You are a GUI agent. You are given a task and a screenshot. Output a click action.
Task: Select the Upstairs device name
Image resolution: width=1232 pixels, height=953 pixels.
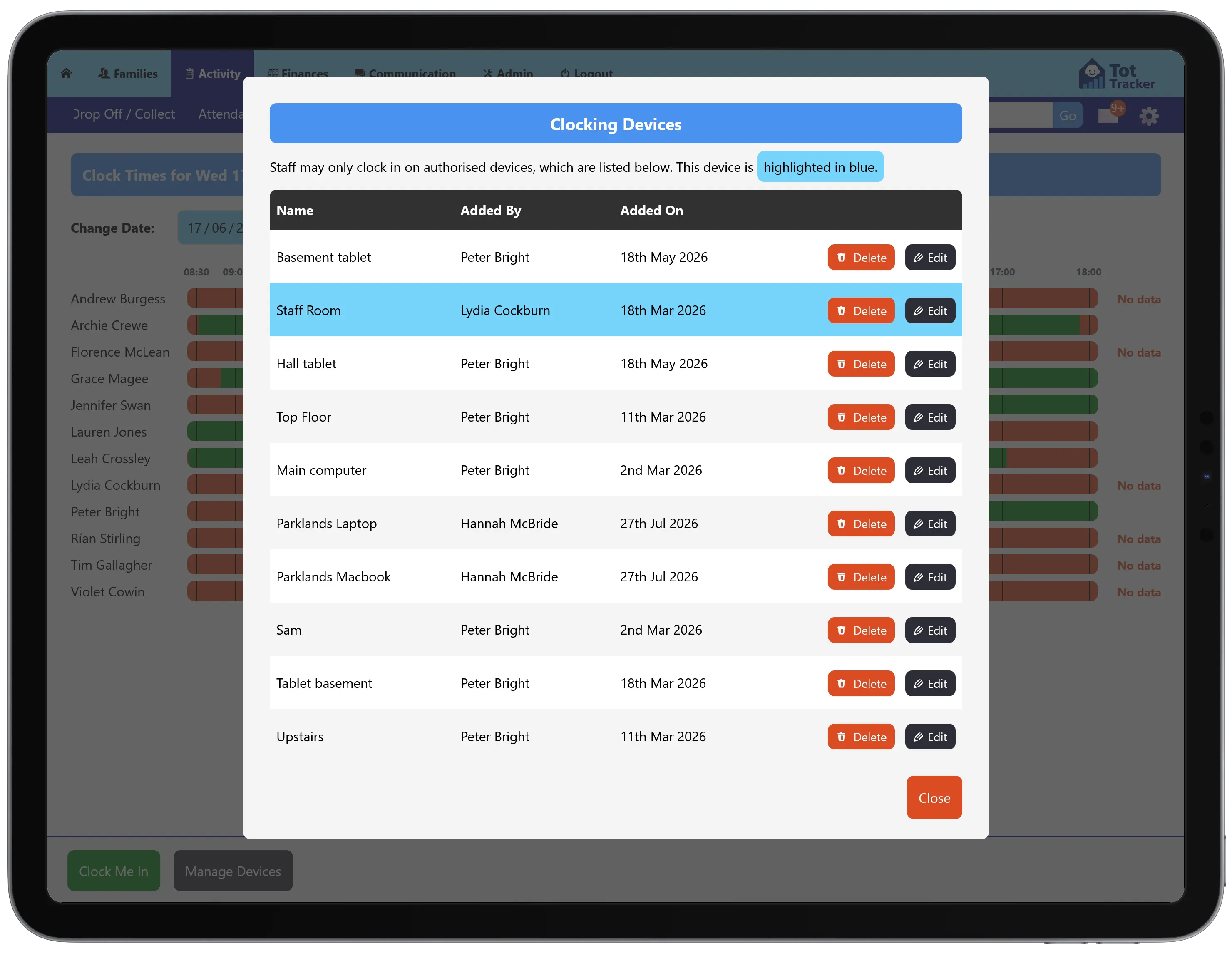300,737
